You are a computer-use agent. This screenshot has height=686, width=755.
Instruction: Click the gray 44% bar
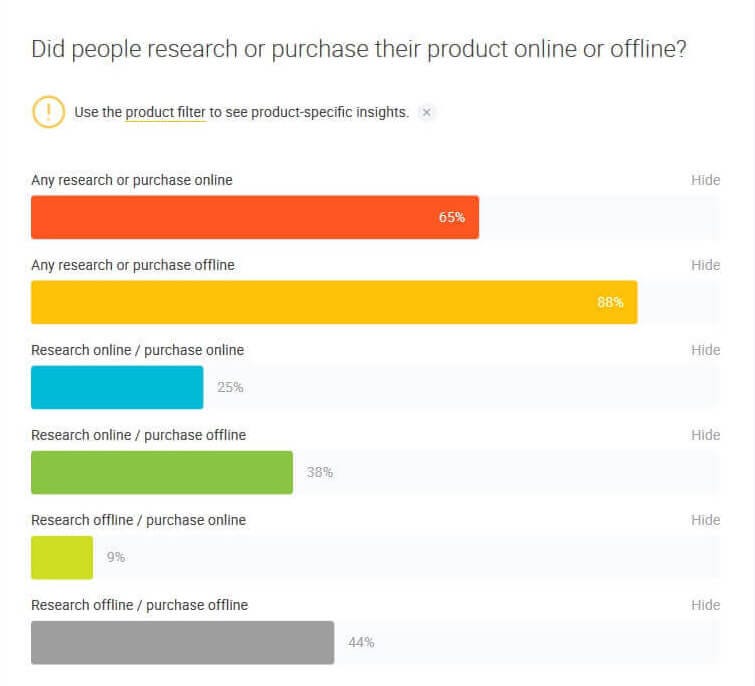pos(182,643)
